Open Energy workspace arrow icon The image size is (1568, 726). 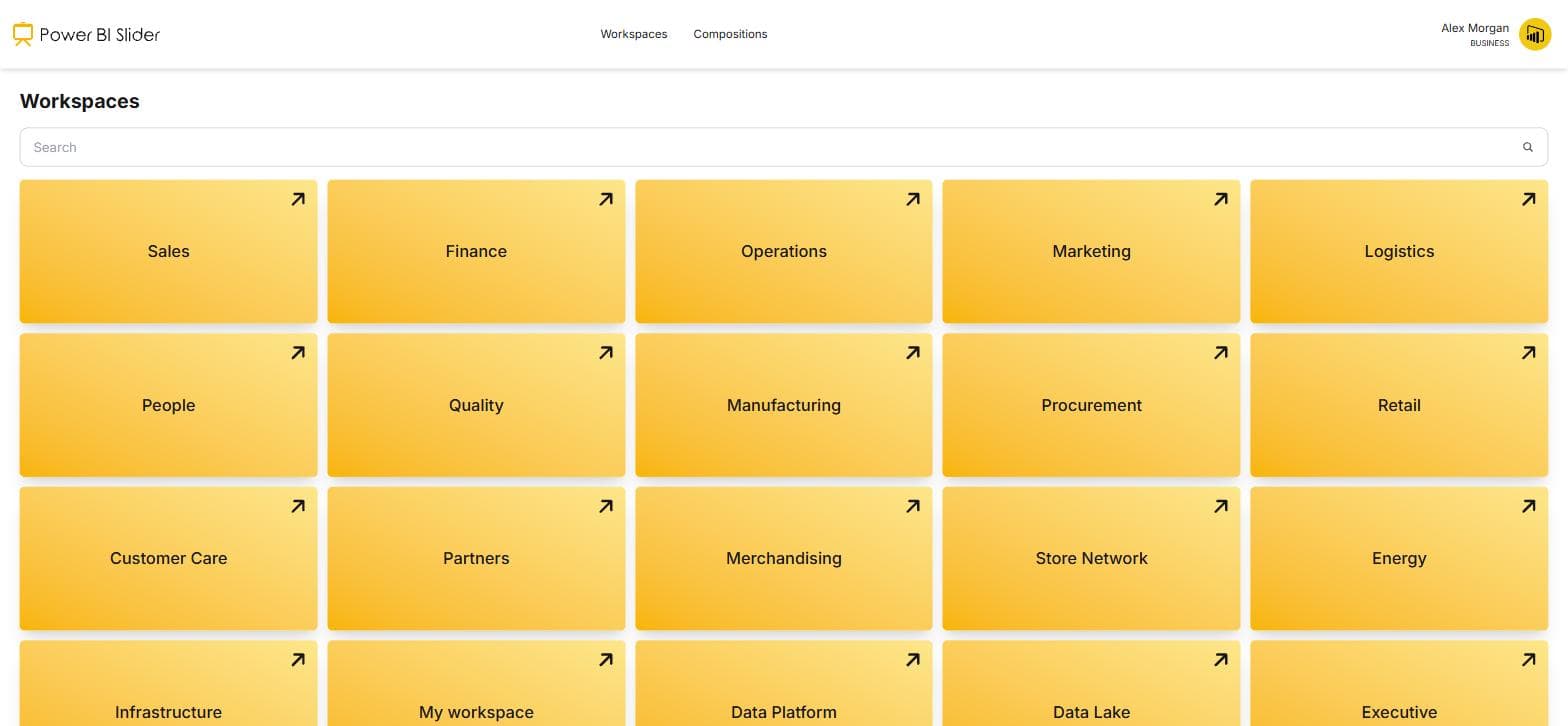pyautogui.click(x=1529, y=506)
